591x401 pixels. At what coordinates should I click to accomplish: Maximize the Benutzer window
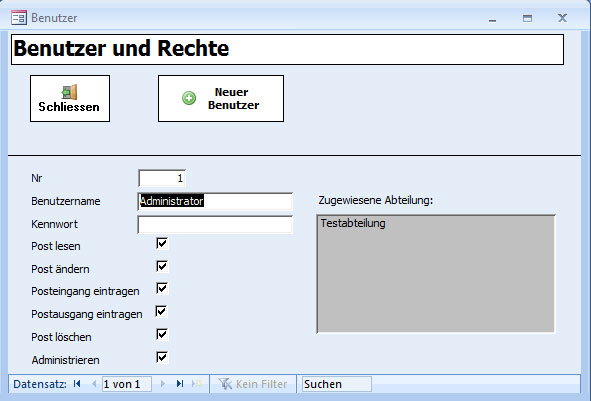click(527, 18)
